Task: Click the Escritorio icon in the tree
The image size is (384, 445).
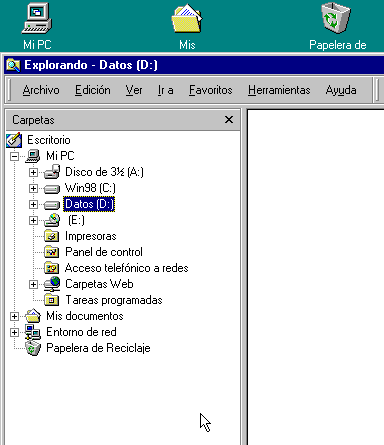Action: [x=14, y=140]
